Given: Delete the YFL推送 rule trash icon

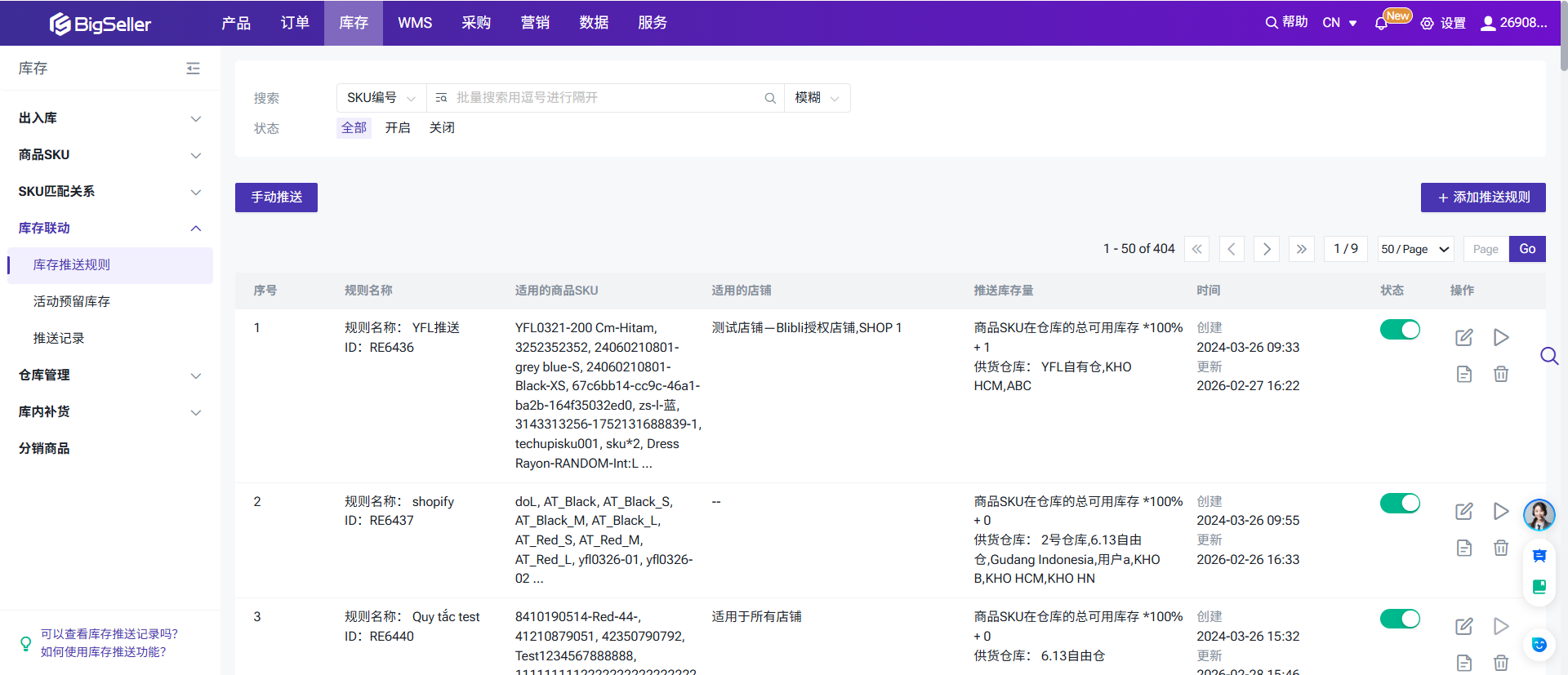Looking at the screenshot, I should point(1500,374).
